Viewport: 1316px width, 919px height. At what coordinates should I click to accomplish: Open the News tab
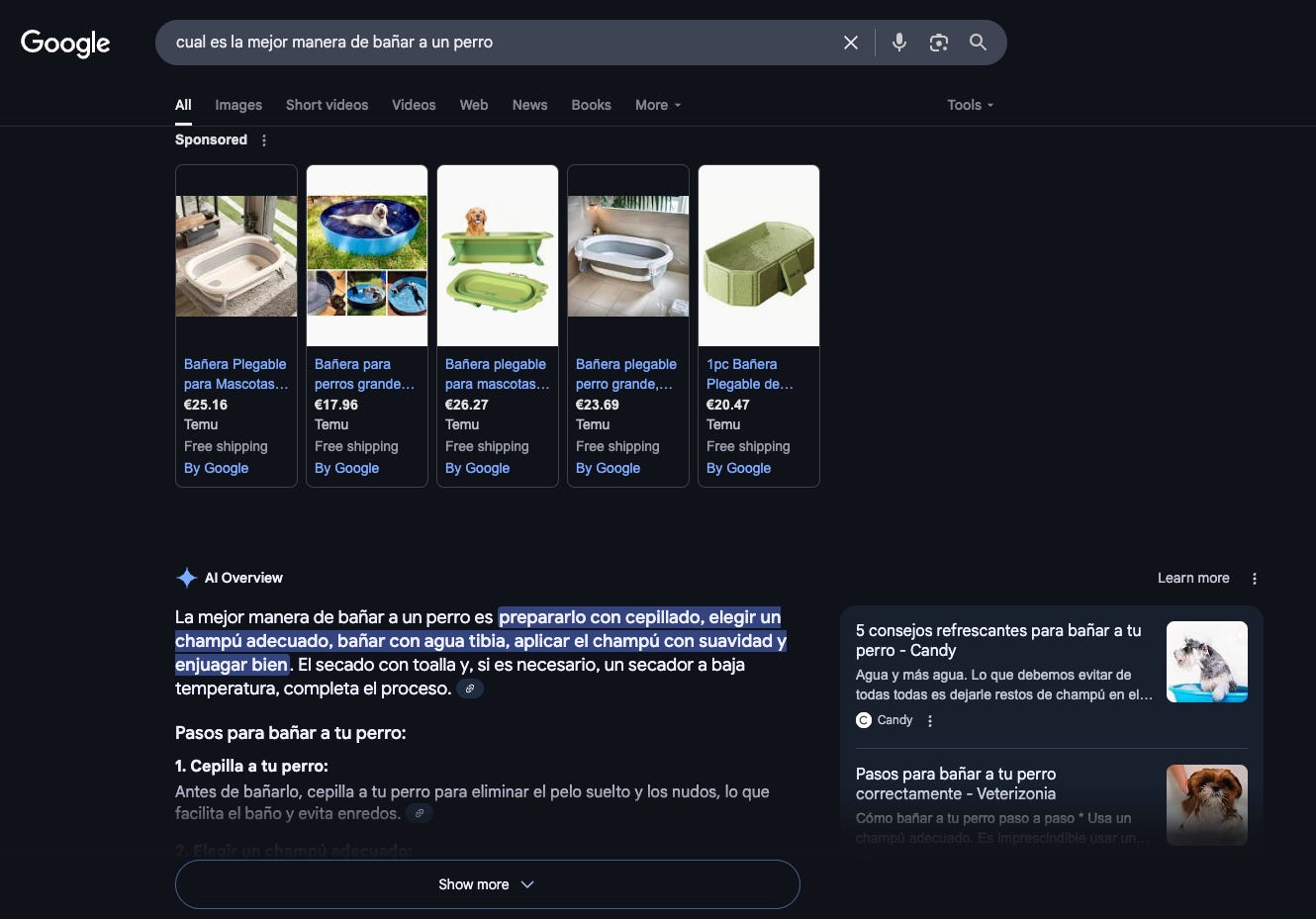point(529,105)
